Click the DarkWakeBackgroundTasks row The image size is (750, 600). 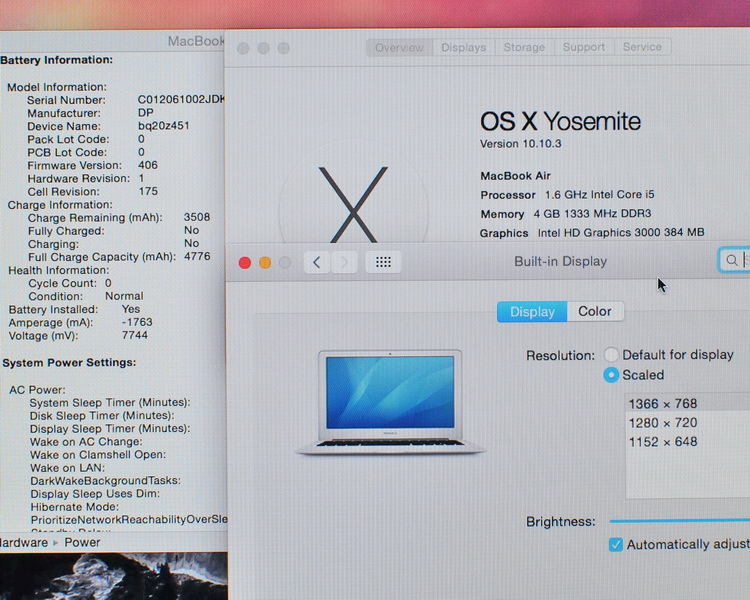pyautogui.click(x=105, y=480)
